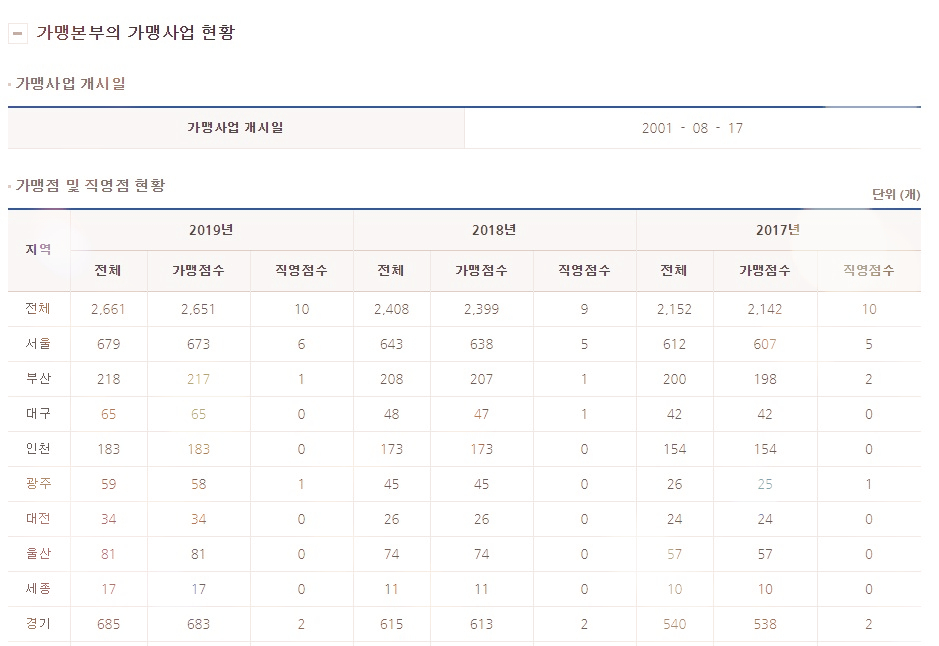Collapse the 가맹본부의 가맹사업 현황 section
The height and width of the screenshot is (646, 939).
17,33
